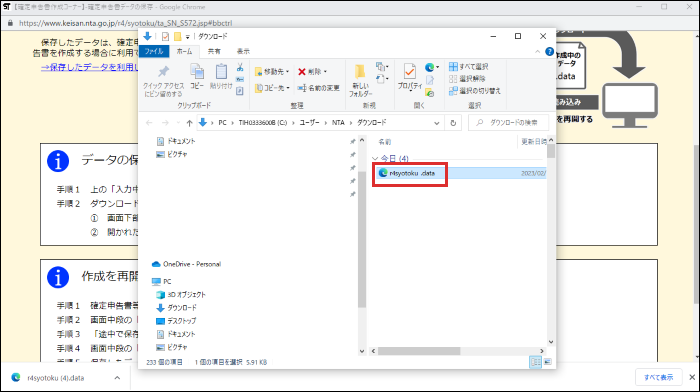Click the Forward arrow in Explorer navigation

pyautogui.click(x=165, y=123)
